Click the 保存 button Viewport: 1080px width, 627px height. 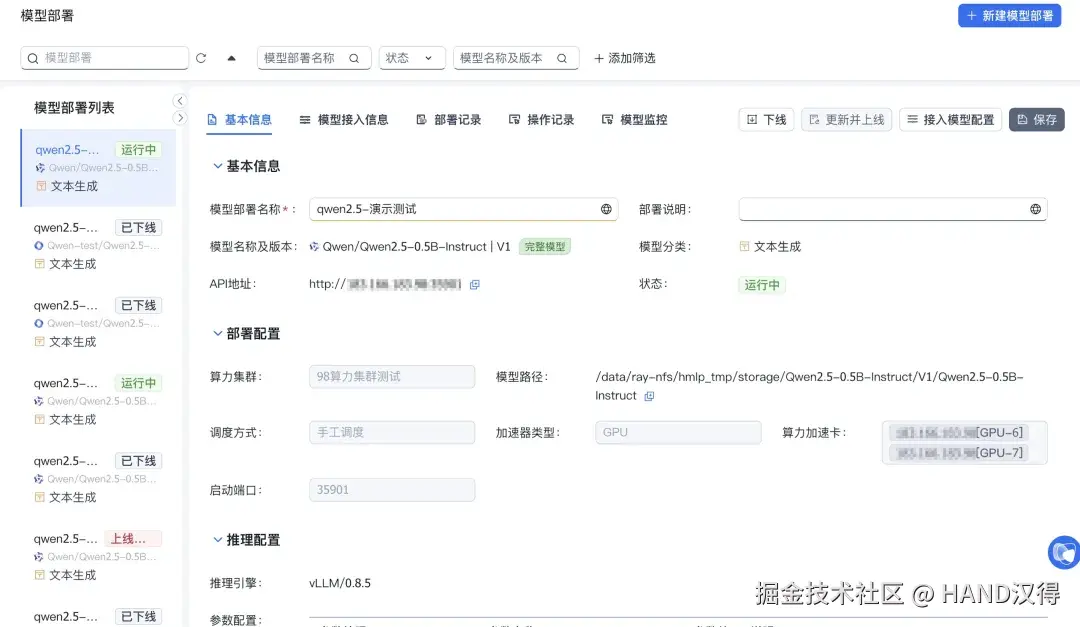[x=1037, y=119]
